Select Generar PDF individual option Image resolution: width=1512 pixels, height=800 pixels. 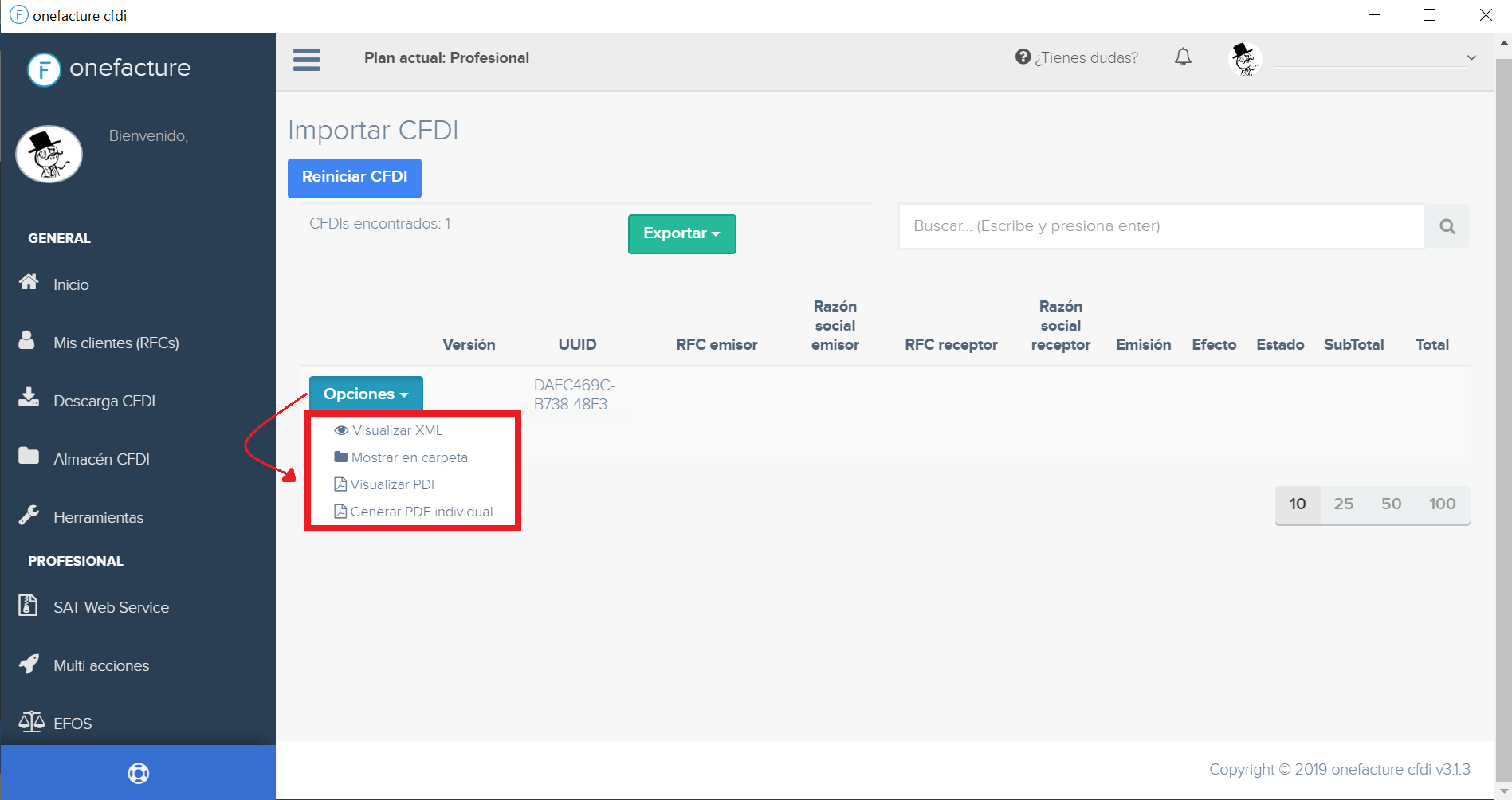[x=421, y=512]
